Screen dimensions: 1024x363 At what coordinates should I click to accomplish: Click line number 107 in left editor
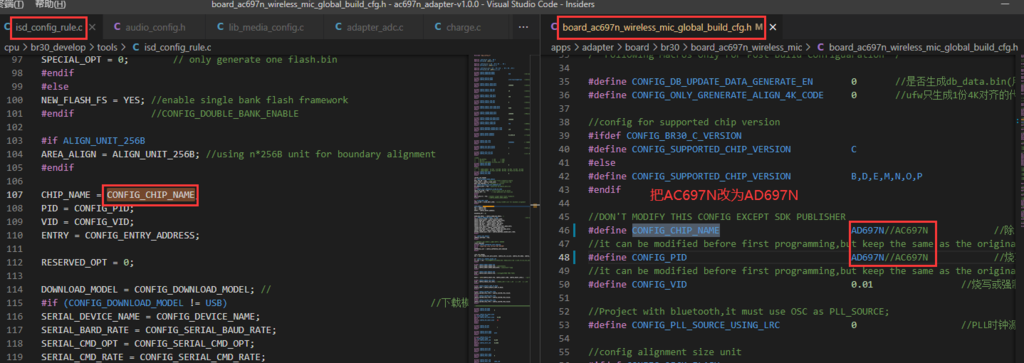(14, 195)
